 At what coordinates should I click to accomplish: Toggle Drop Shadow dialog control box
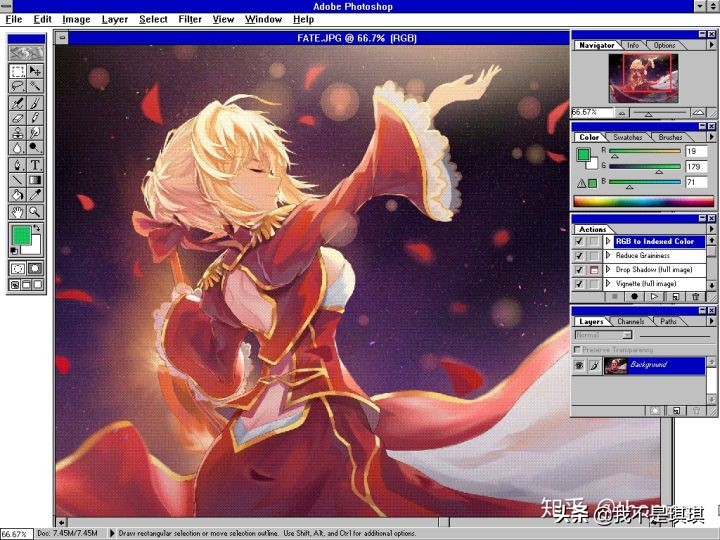point(594,270)
